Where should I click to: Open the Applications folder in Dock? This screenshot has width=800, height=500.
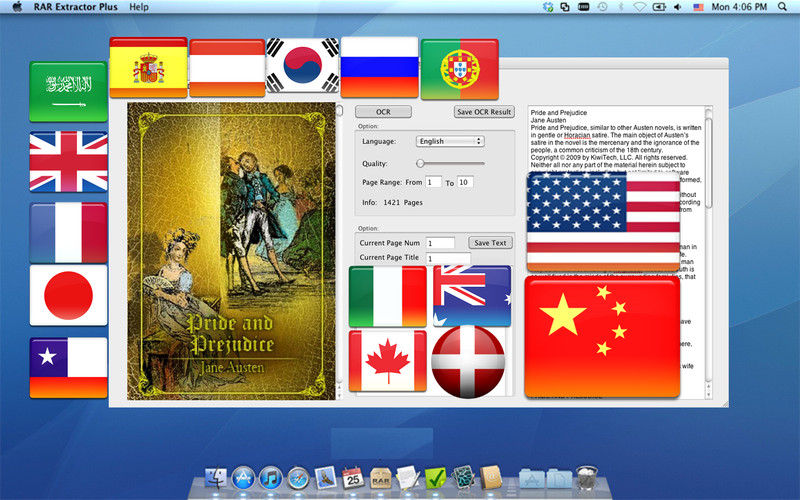[x=532, y=479]
